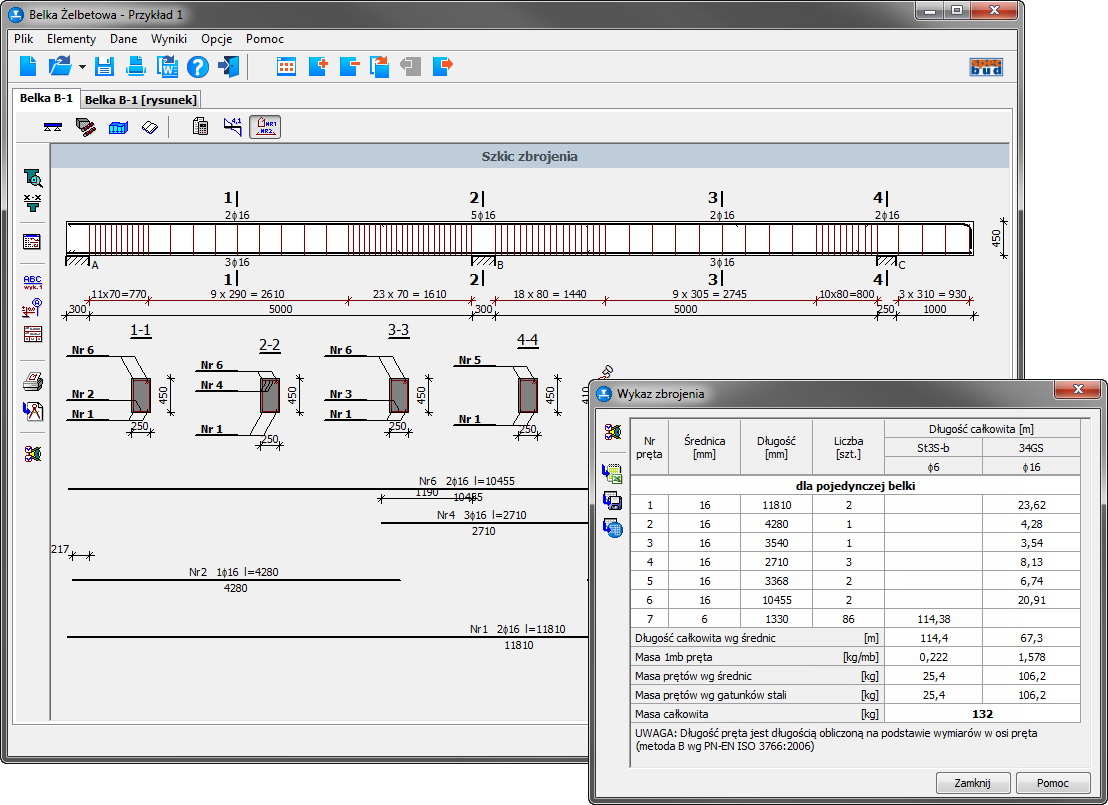
Task: Export to Word document icon
Action: tap(167, 67)
